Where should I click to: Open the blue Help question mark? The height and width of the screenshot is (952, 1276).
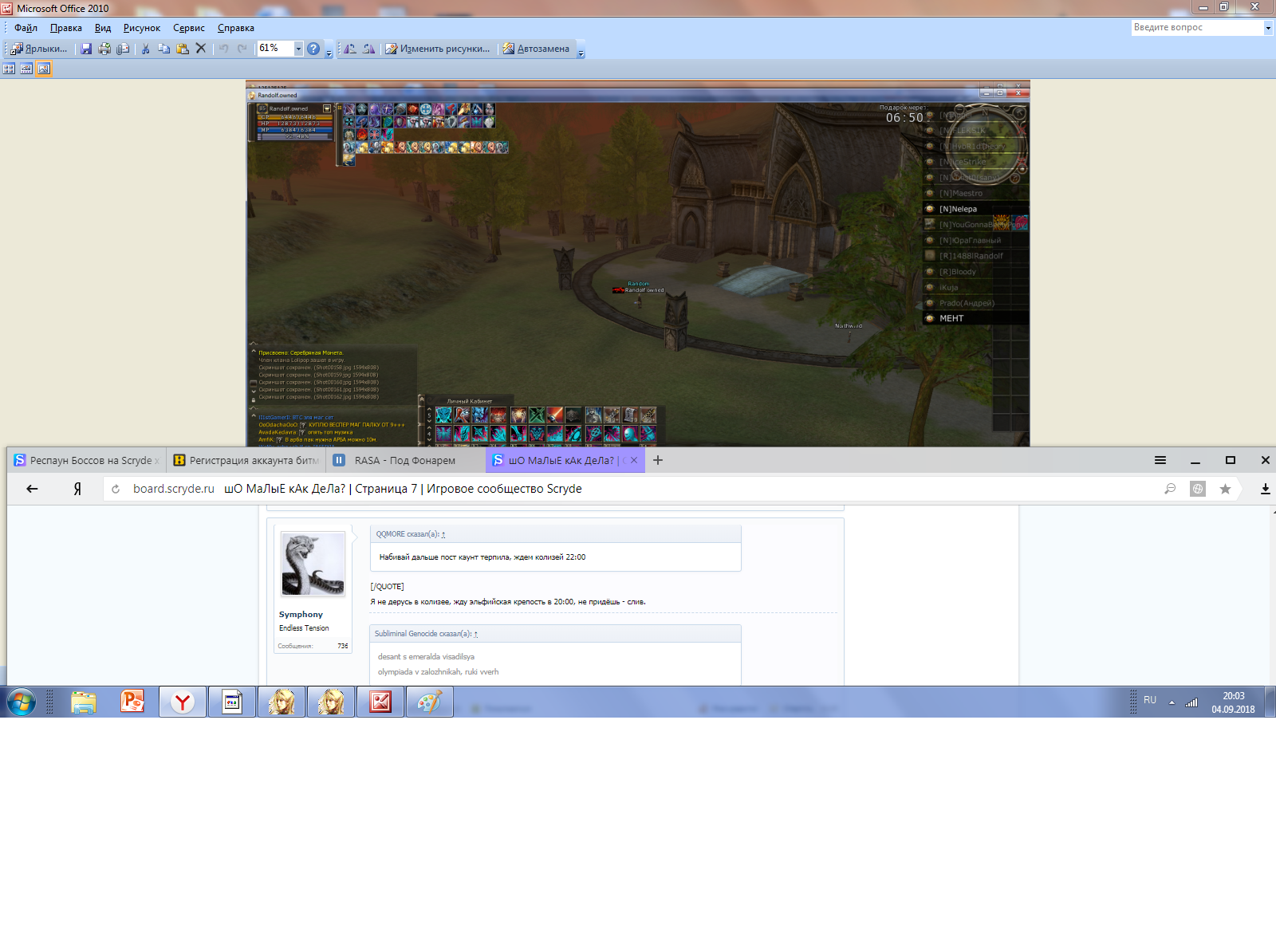pyautogui.click(x=313, y=49)
